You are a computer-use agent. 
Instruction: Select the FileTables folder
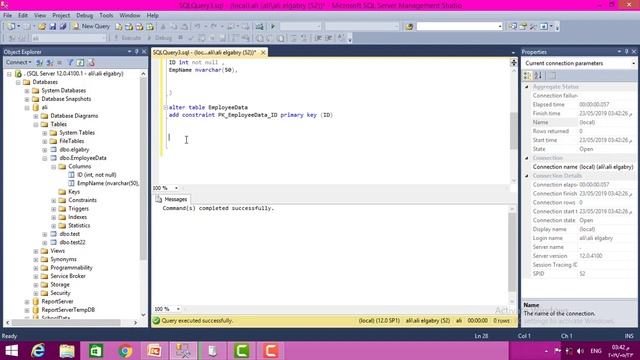pos(71,141)
